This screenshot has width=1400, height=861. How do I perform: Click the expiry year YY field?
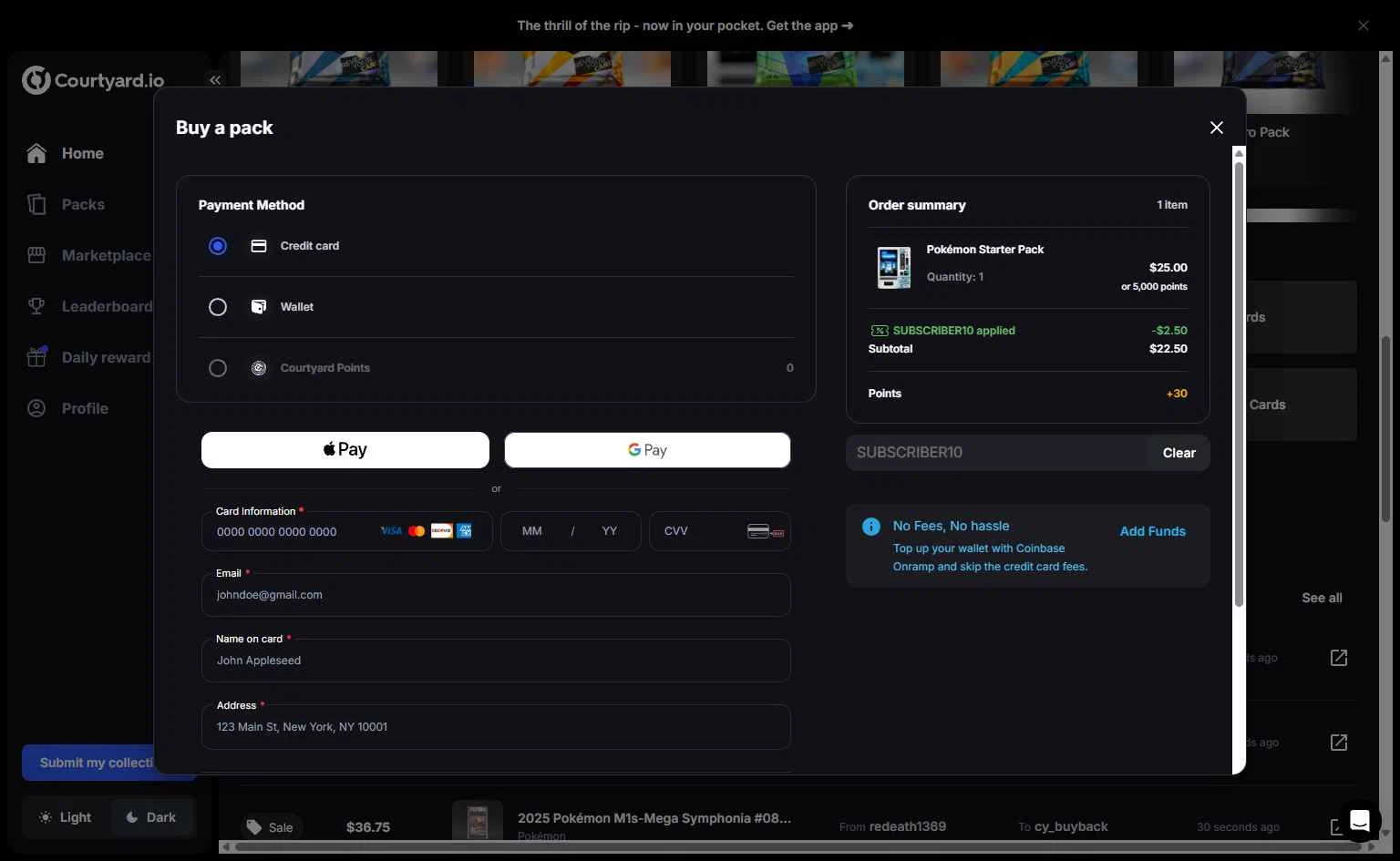pyautogui.click(x=610, y=531)
